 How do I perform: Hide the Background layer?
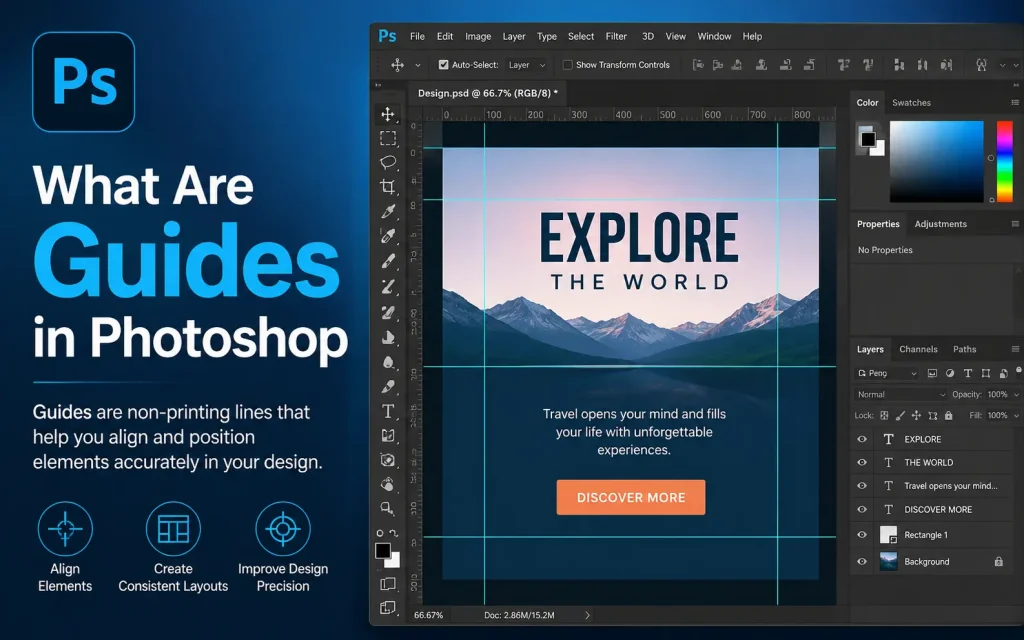pyautogui.click(x=862, y=561)
